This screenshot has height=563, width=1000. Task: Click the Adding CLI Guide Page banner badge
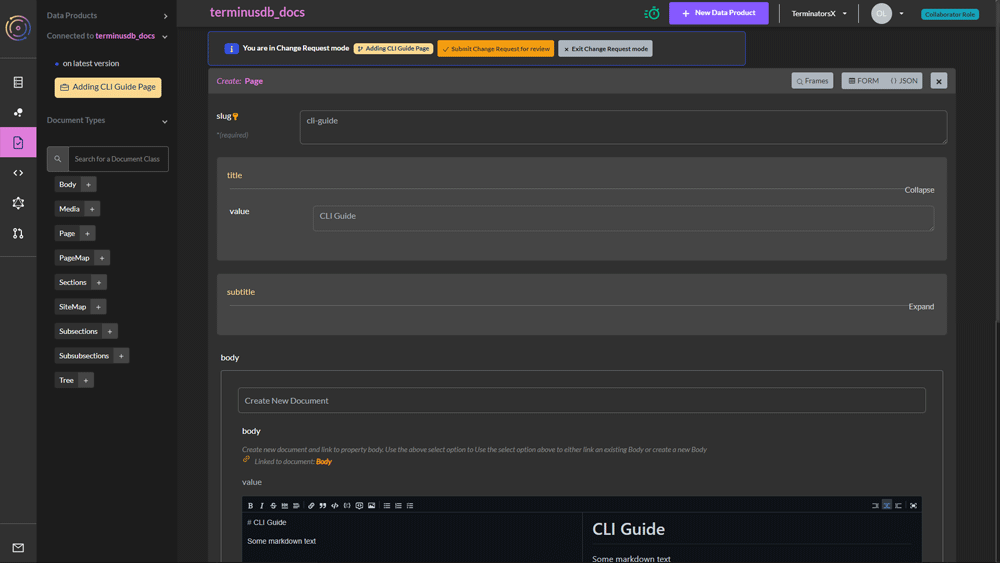point(393,48)
